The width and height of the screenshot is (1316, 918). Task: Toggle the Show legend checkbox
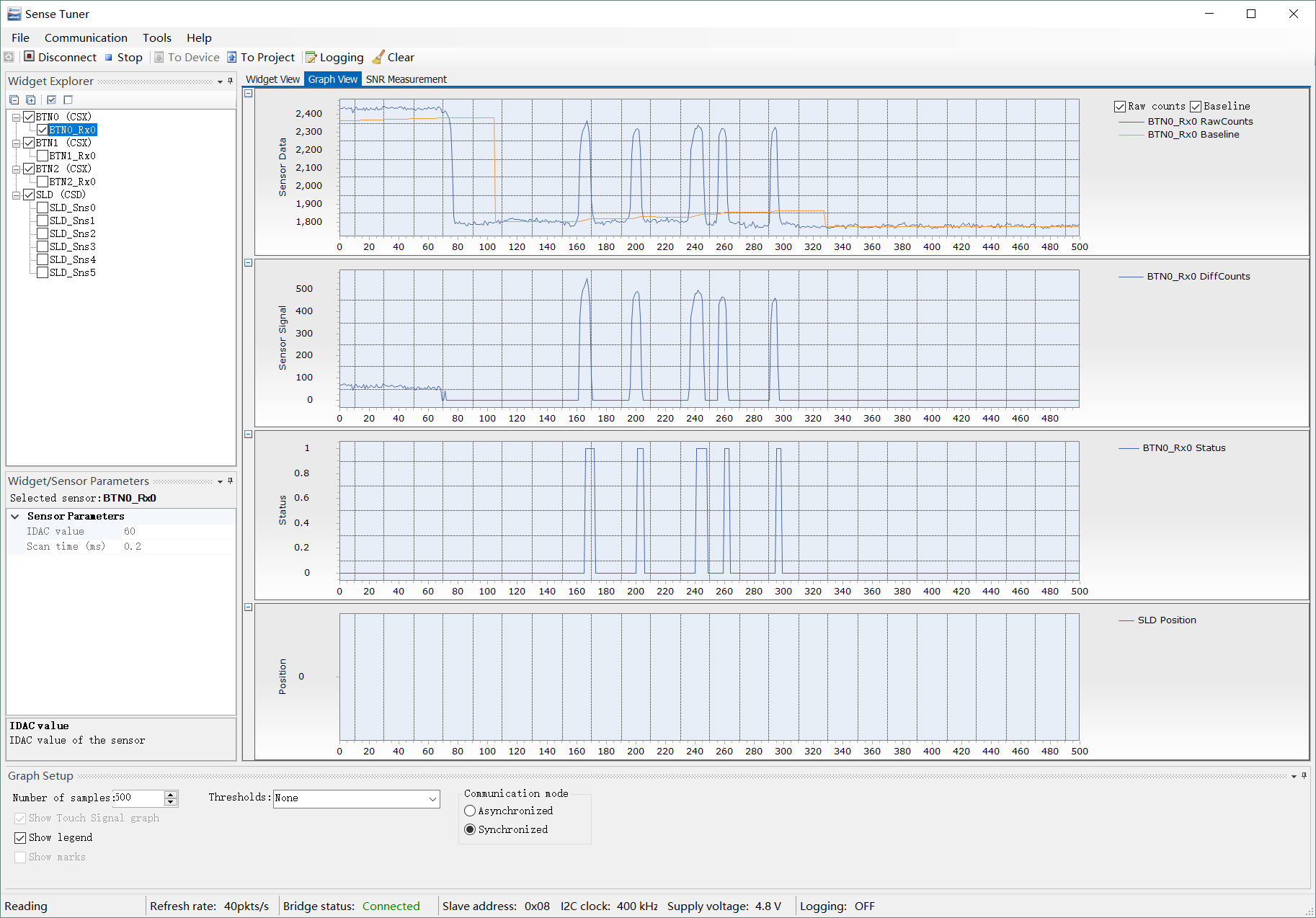pyautogui.click(x=20, y=838)
